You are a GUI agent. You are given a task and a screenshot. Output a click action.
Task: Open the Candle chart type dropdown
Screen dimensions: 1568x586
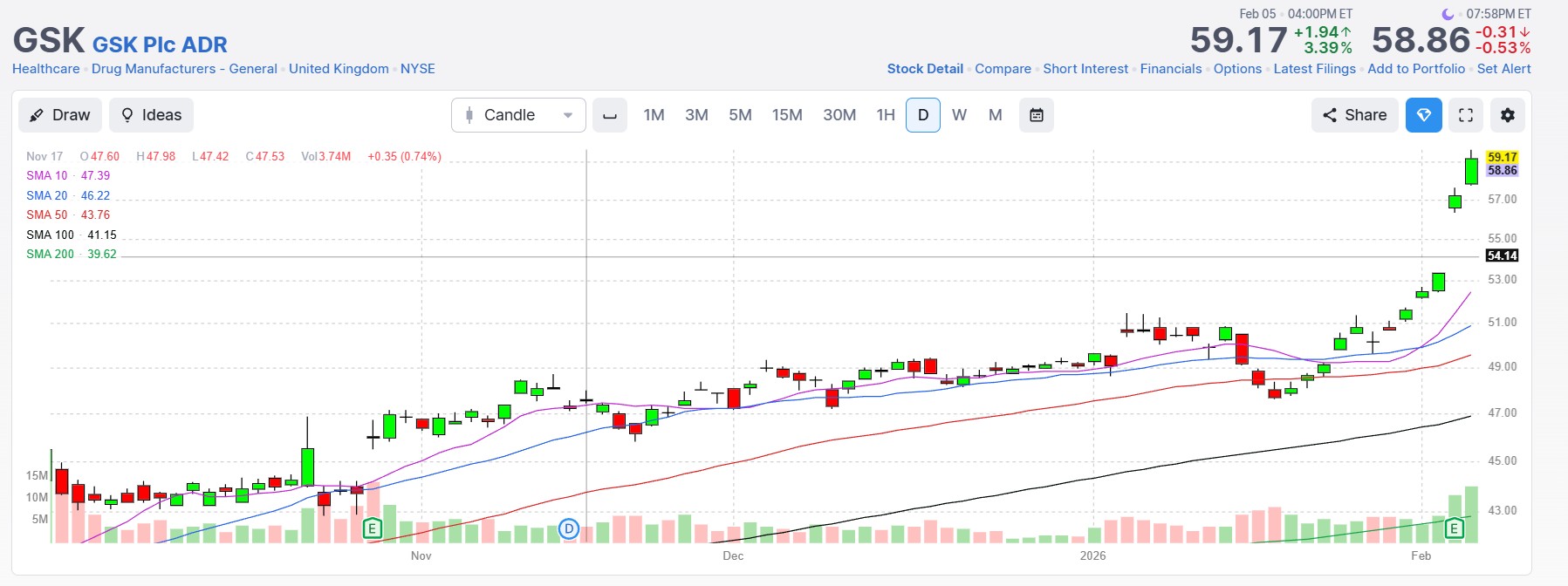pos(518,115)
